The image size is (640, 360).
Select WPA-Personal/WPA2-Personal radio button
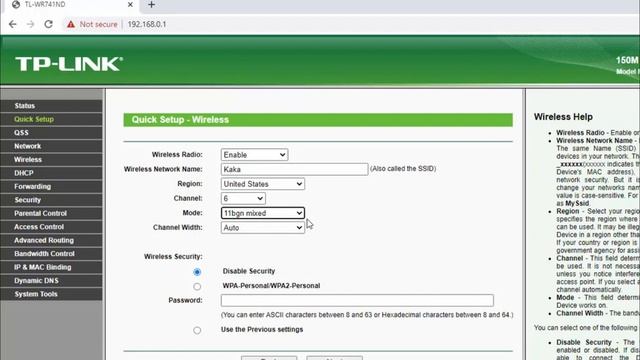click(x=197, y=287)
